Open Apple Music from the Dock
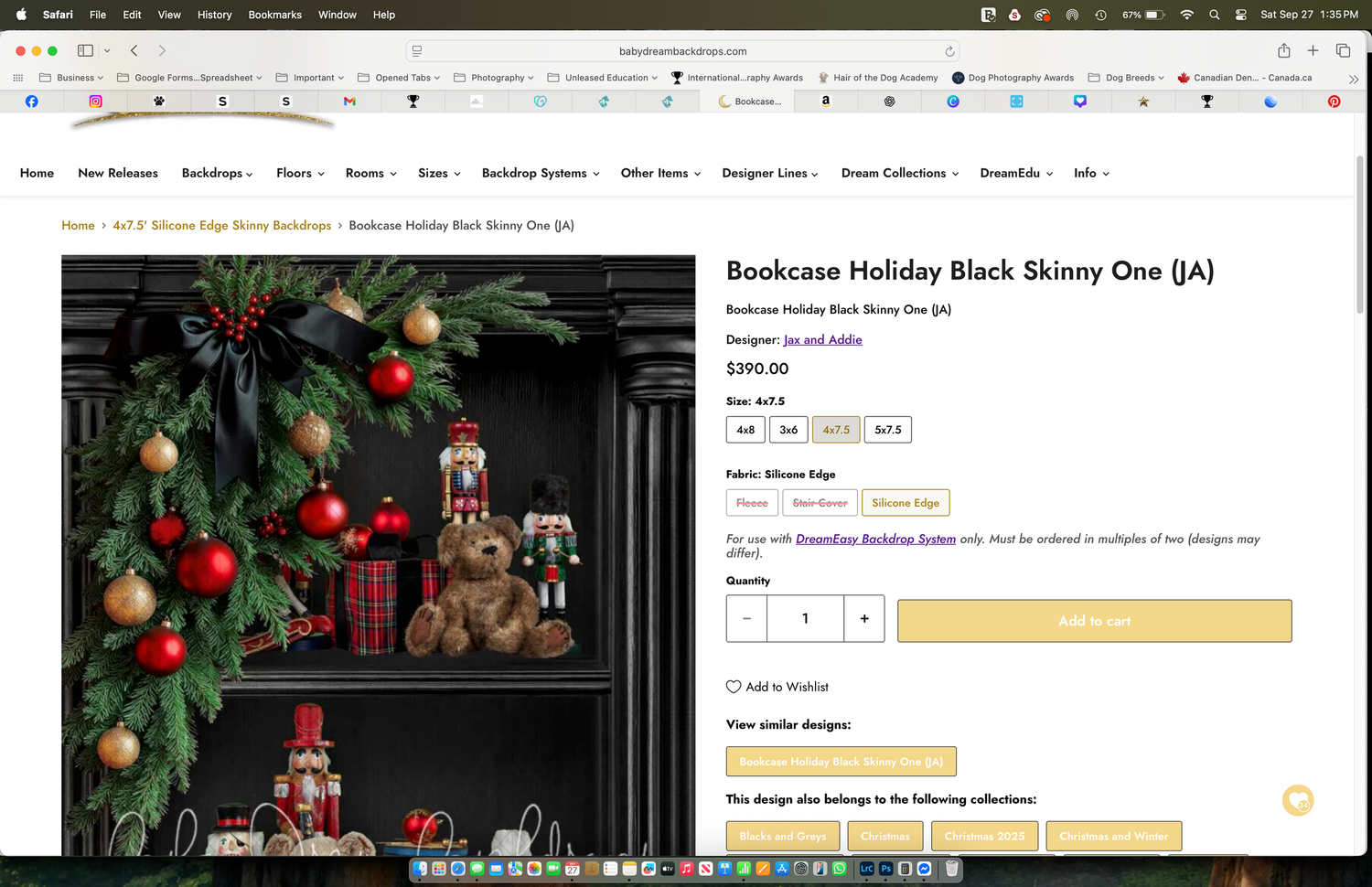 click(x=686, y=869)
